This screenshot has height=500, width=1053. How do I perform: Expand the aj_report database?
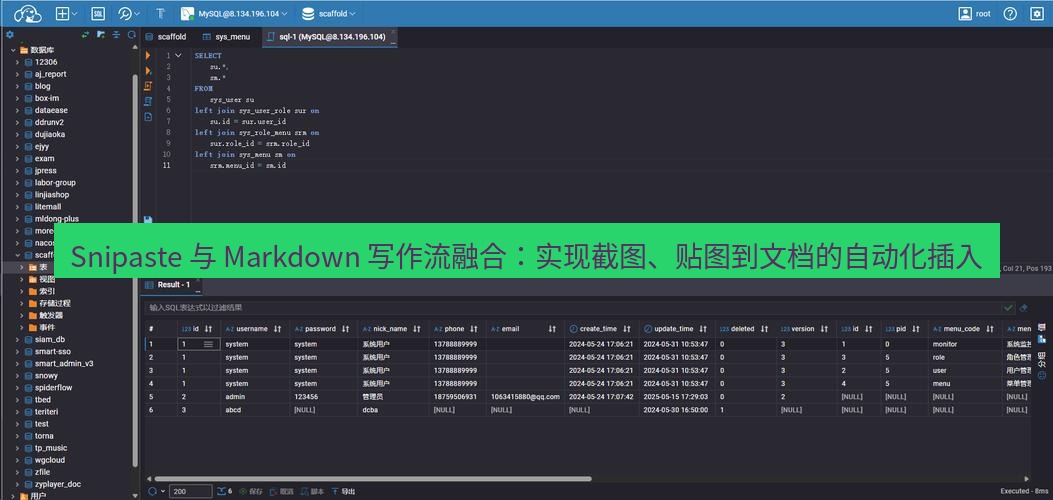tap(18, 74)
